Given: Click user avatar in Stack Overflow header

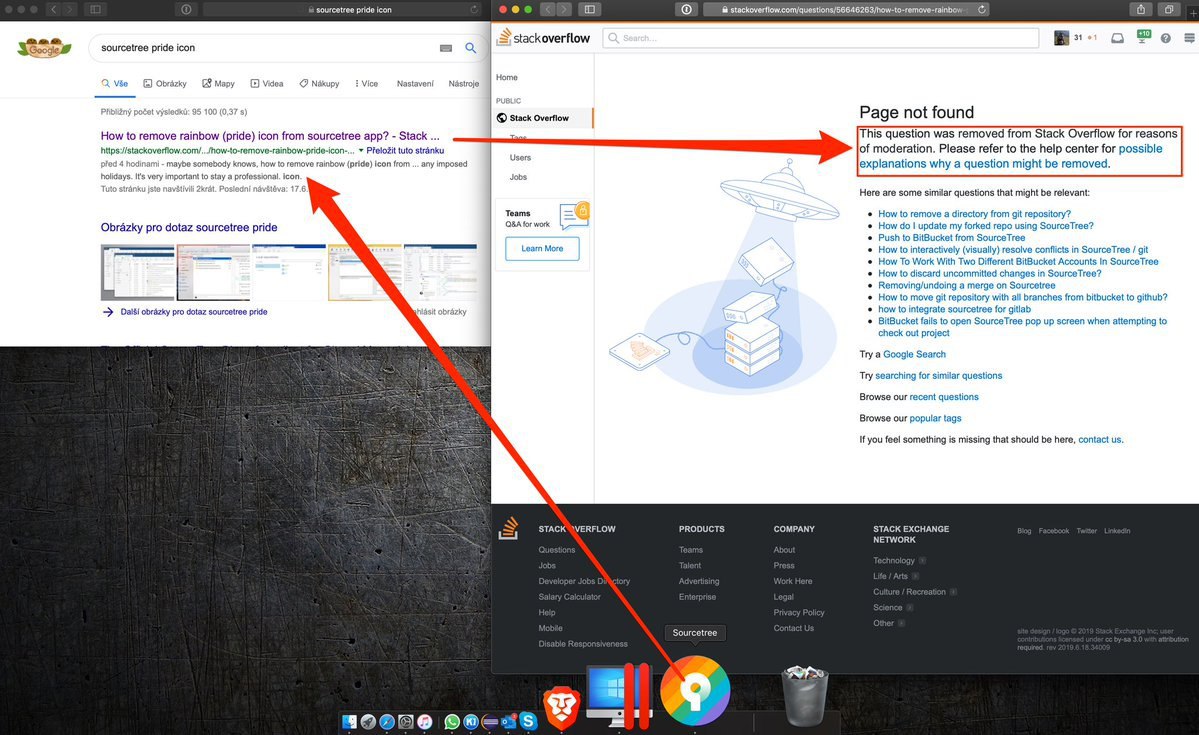Looking at the screenshot, I should [1061, 38].
